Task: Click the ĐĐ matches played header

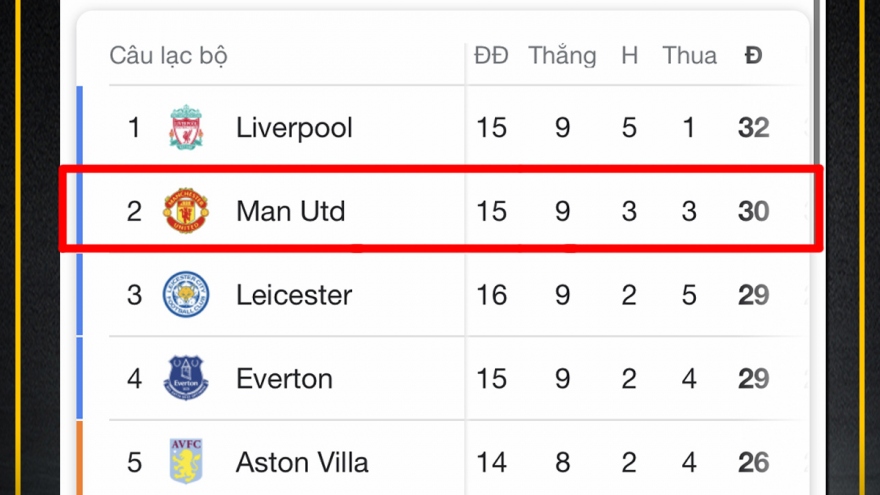Action: tap(491, 55)
